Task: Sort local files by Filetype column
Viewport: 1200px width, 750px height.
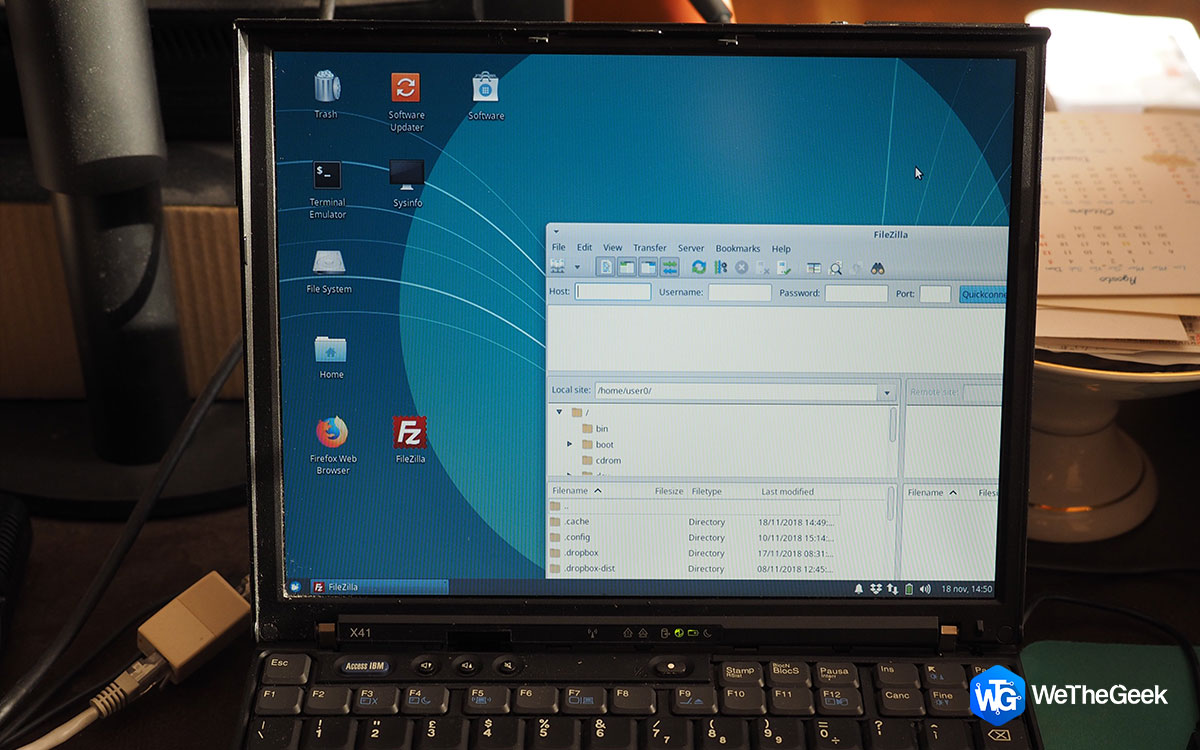Action: 706,491
